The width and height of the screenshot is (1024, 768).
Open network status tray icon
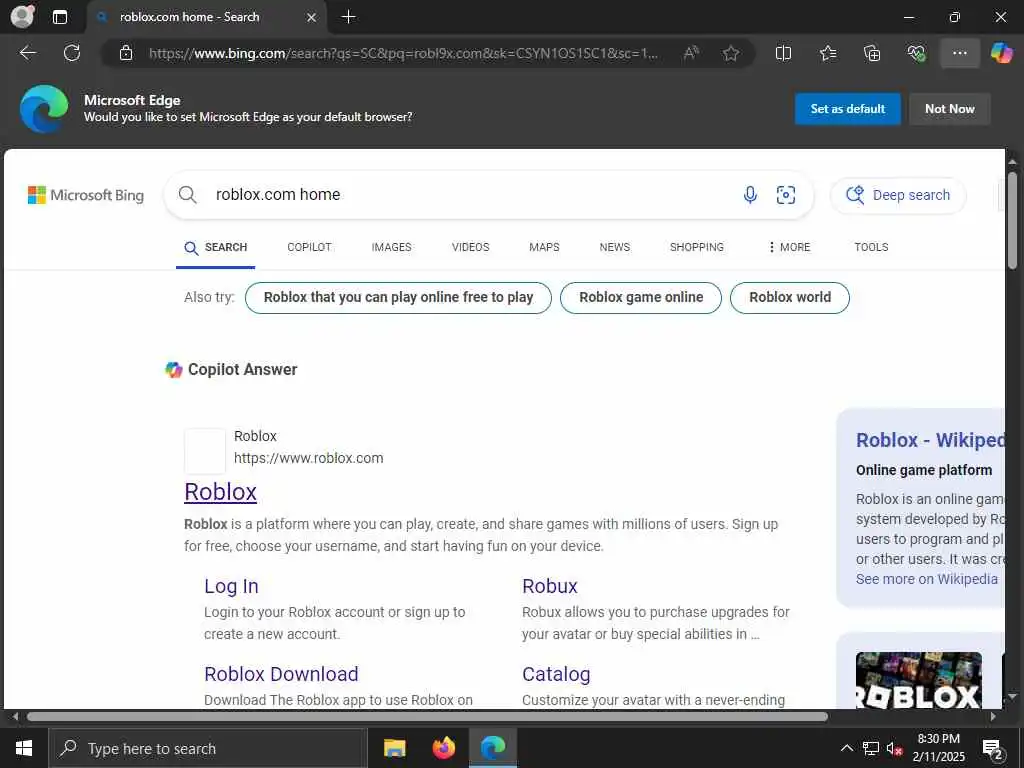click(871, 748)
